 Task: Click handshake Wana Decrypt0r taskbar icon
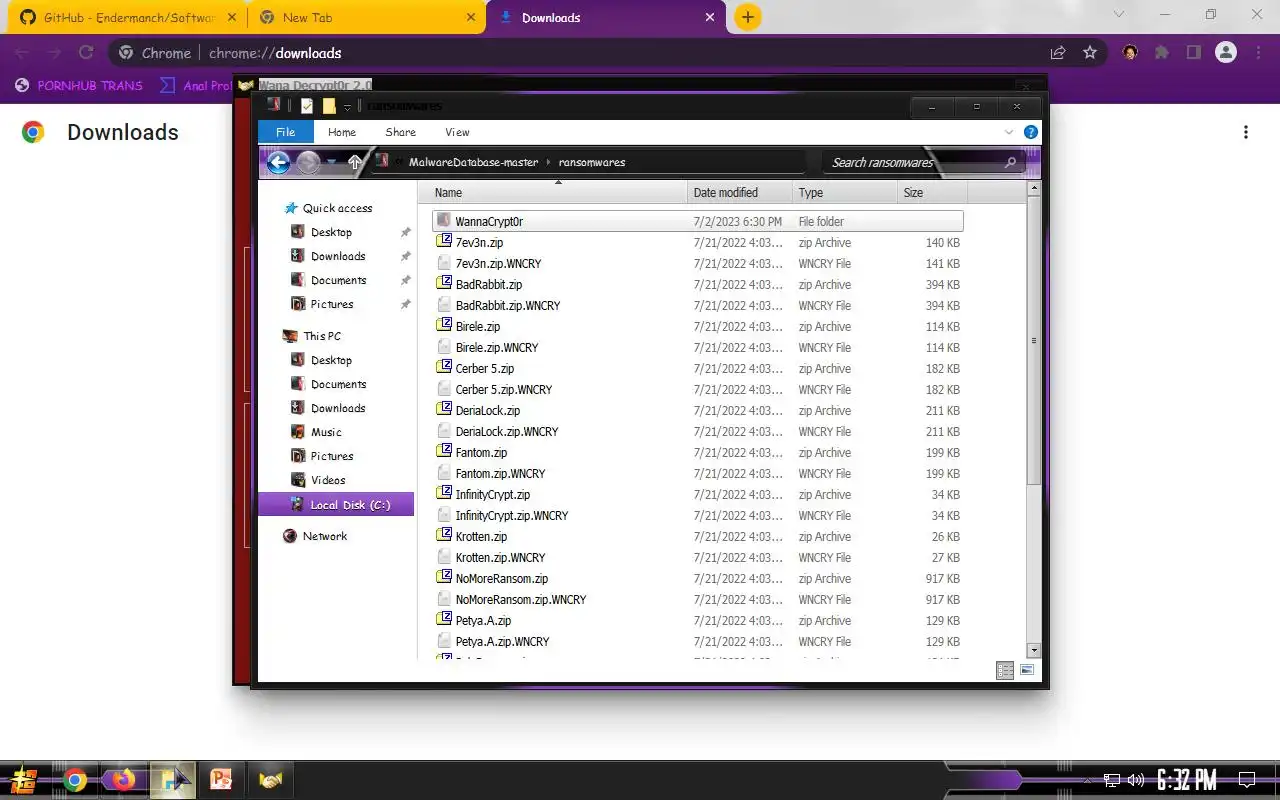tap(270, 779)
